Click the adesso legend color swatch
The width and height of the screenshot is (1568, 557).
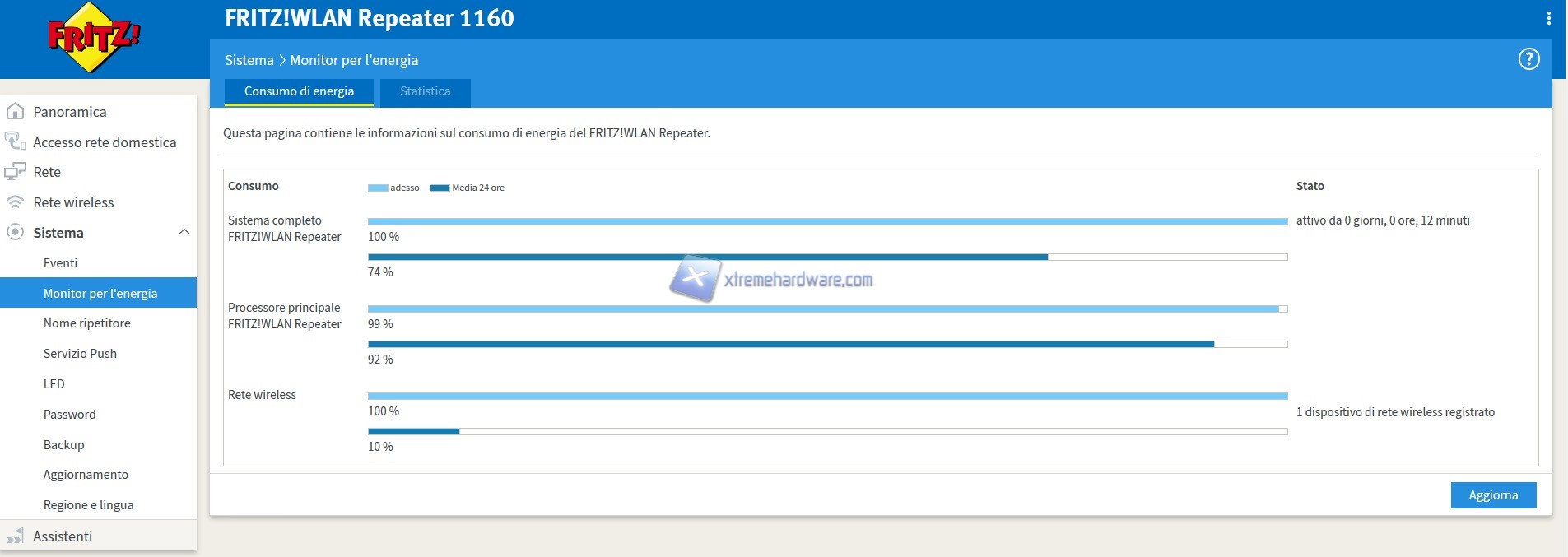coord(377,188)
